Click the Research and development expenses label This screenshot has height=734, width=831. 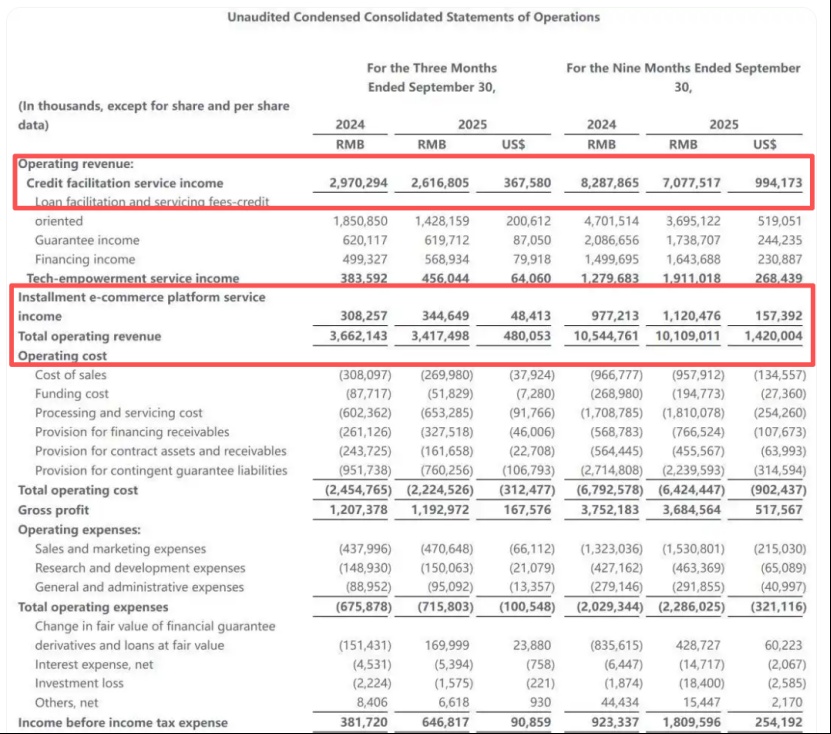(x=140, y=568)
